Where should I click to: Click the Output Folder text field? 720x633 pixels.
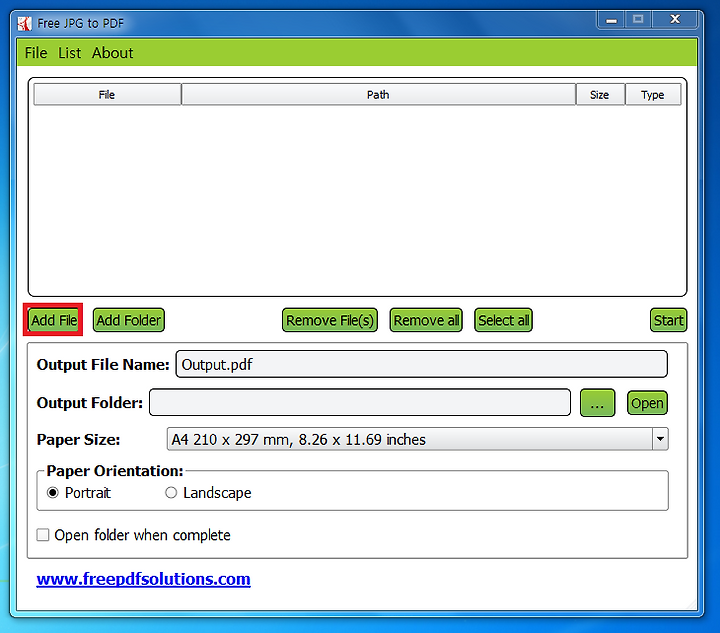coord(360,403)
